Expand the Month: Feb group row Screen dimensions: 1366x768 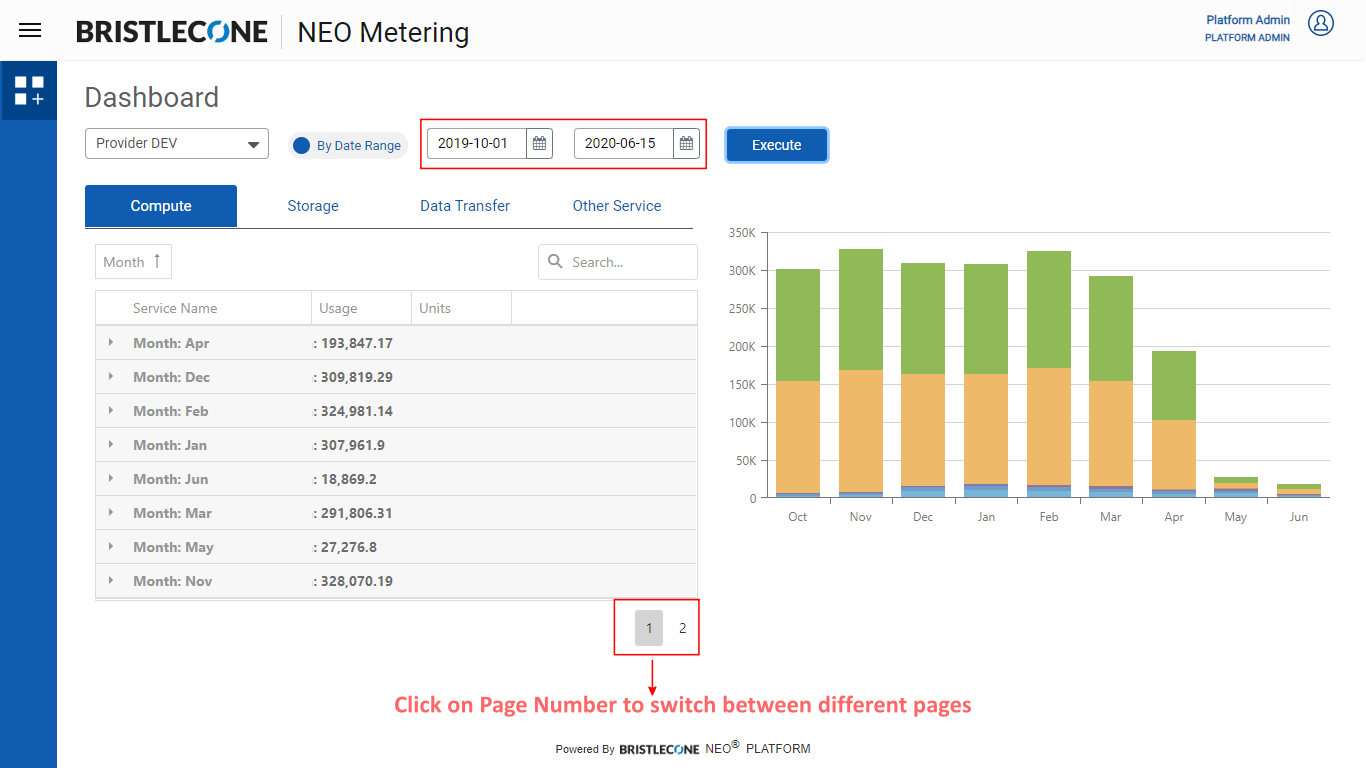click(x=111, y=411)
